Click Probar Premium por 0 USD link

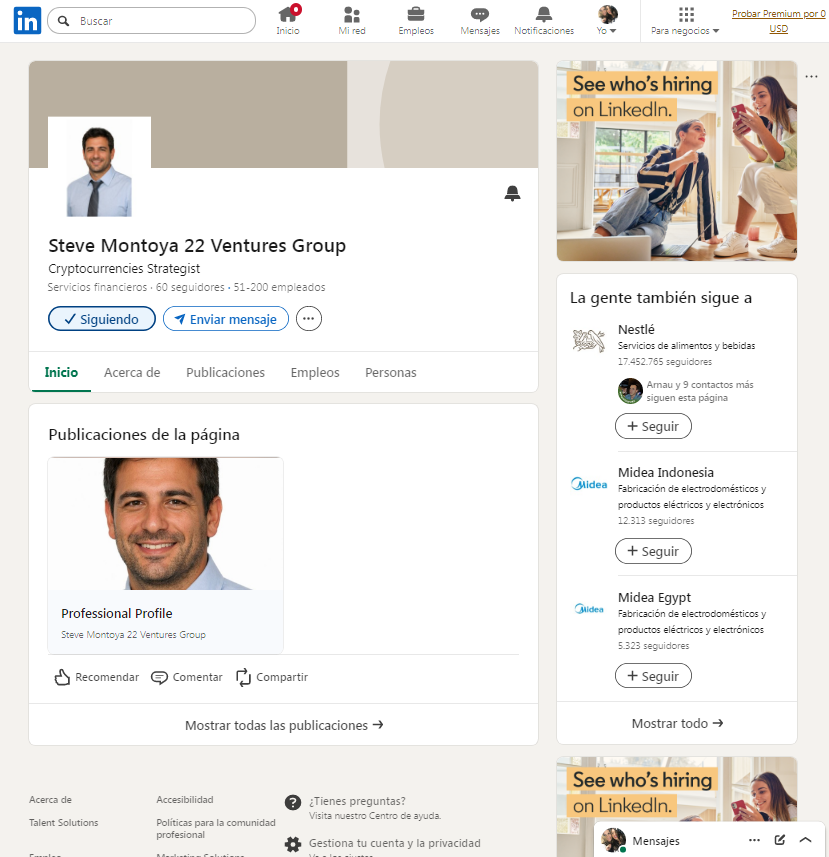tap(779, 21)
